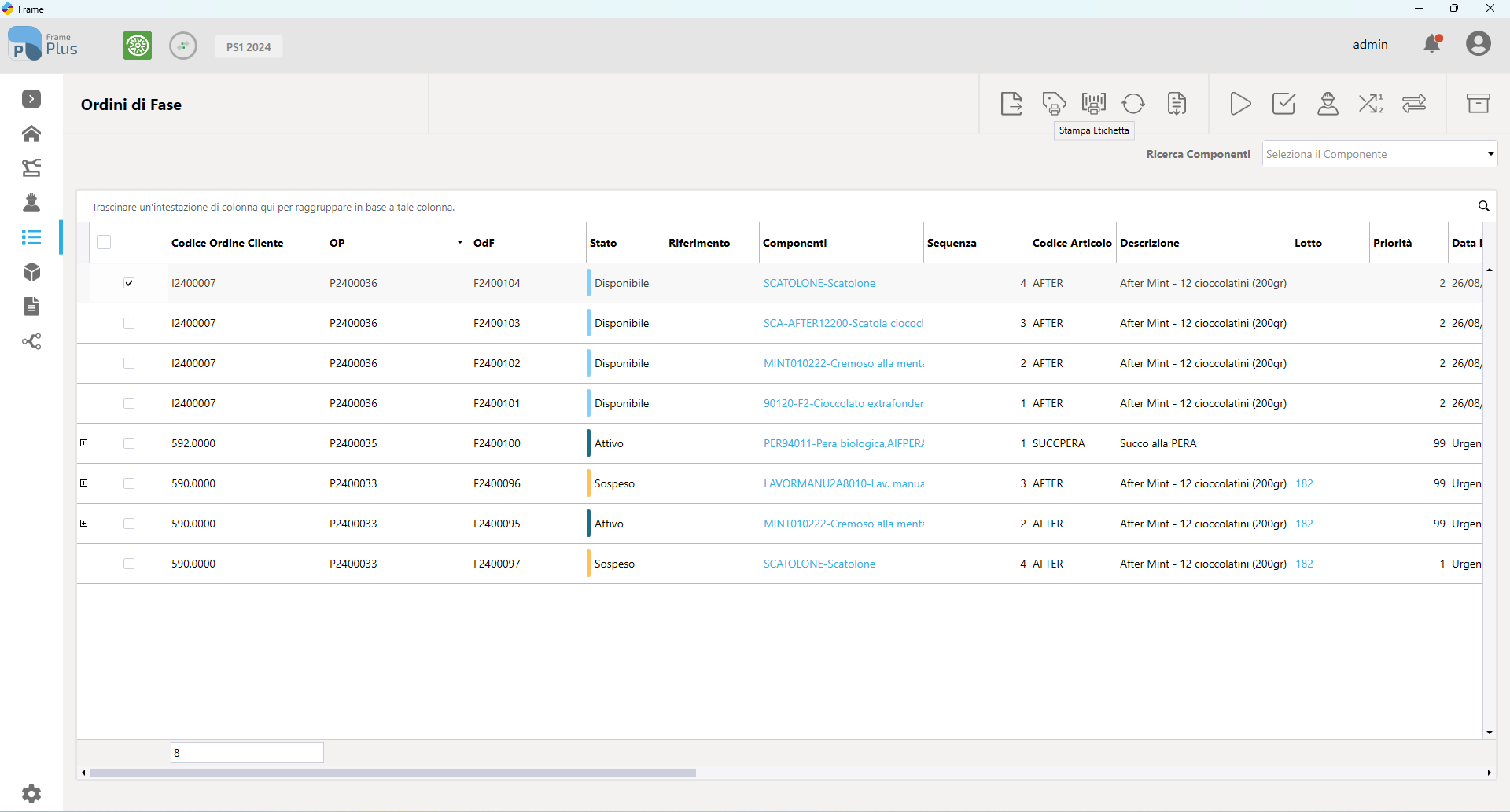Image resolution: width=1510 pixels, height=812 pixels.
Task: Click the vertical scrollbar down arrow
Action: pyautogui.click(x=1489, y=732)
